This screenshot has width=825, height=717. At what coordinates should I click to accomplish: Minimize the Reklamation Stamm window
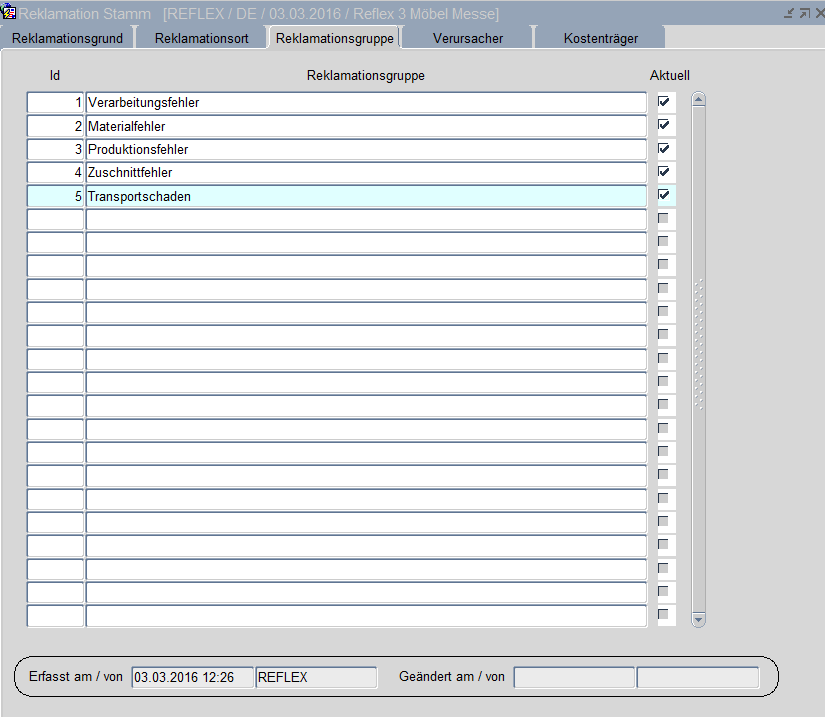[x=789, y=13]
